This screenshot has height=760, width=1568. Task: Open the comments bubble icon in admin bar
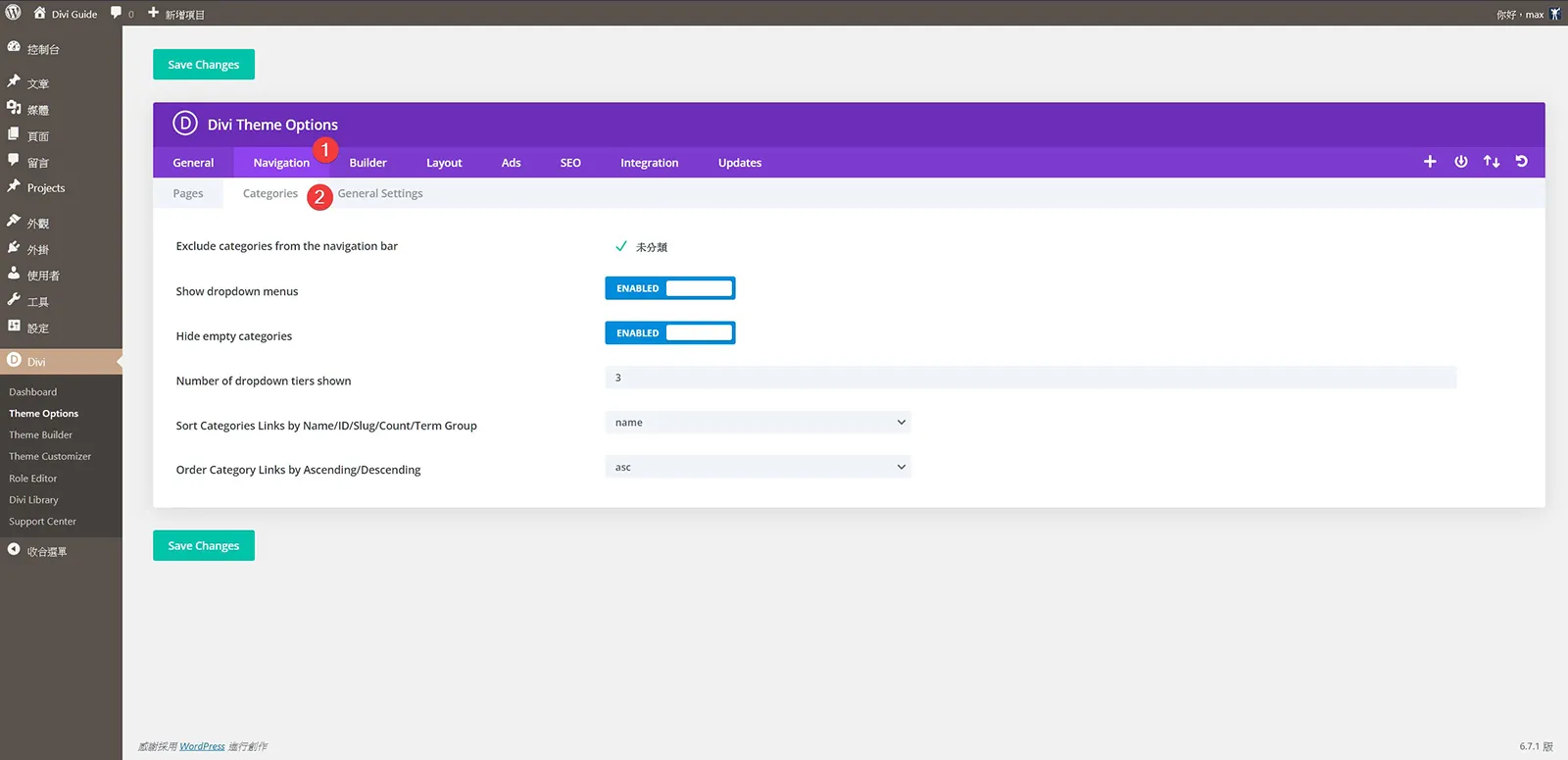pos(117,13)
